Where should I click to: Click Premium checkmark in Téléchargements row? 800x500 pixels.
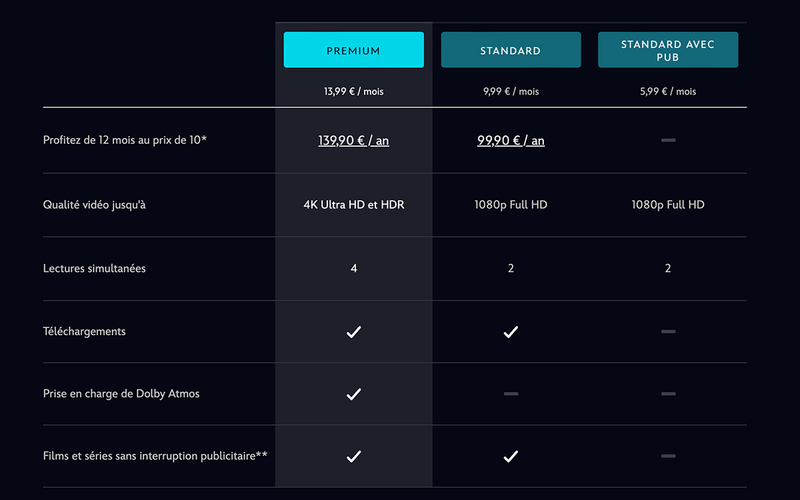coord(353,332)
